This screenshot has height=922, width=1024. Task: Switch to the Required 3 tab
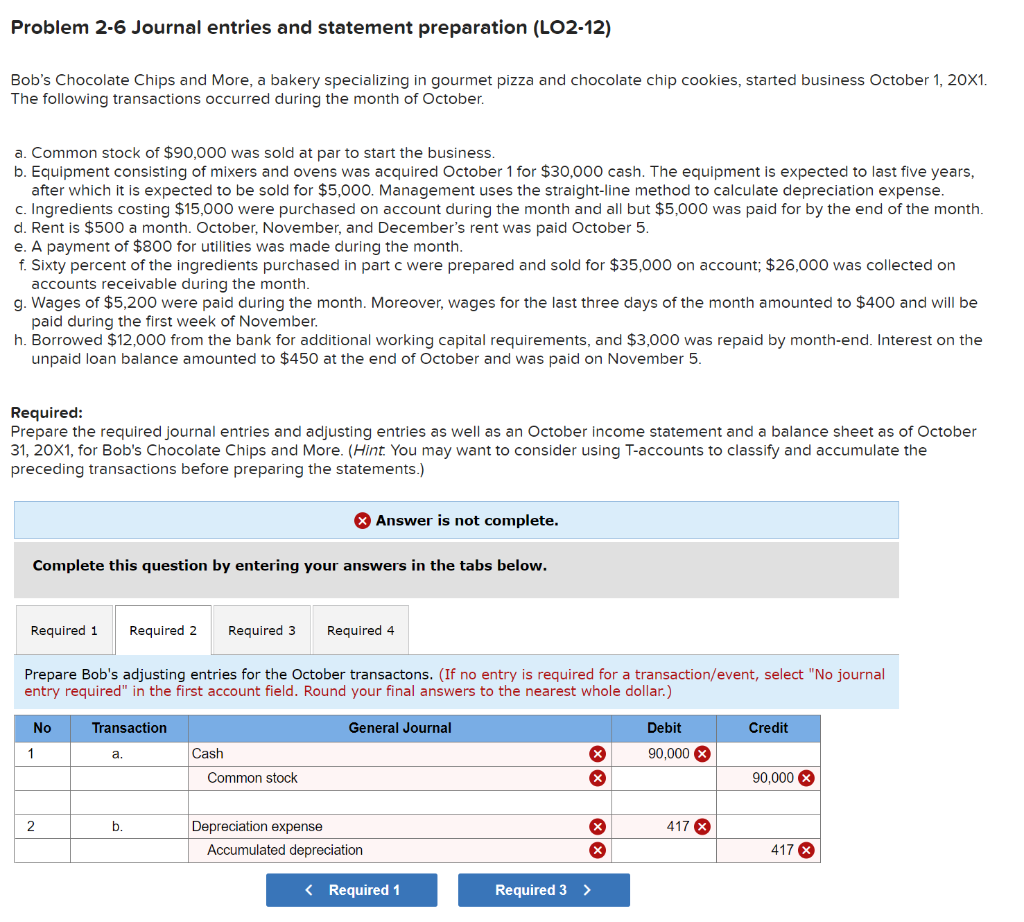coord(262,630)
